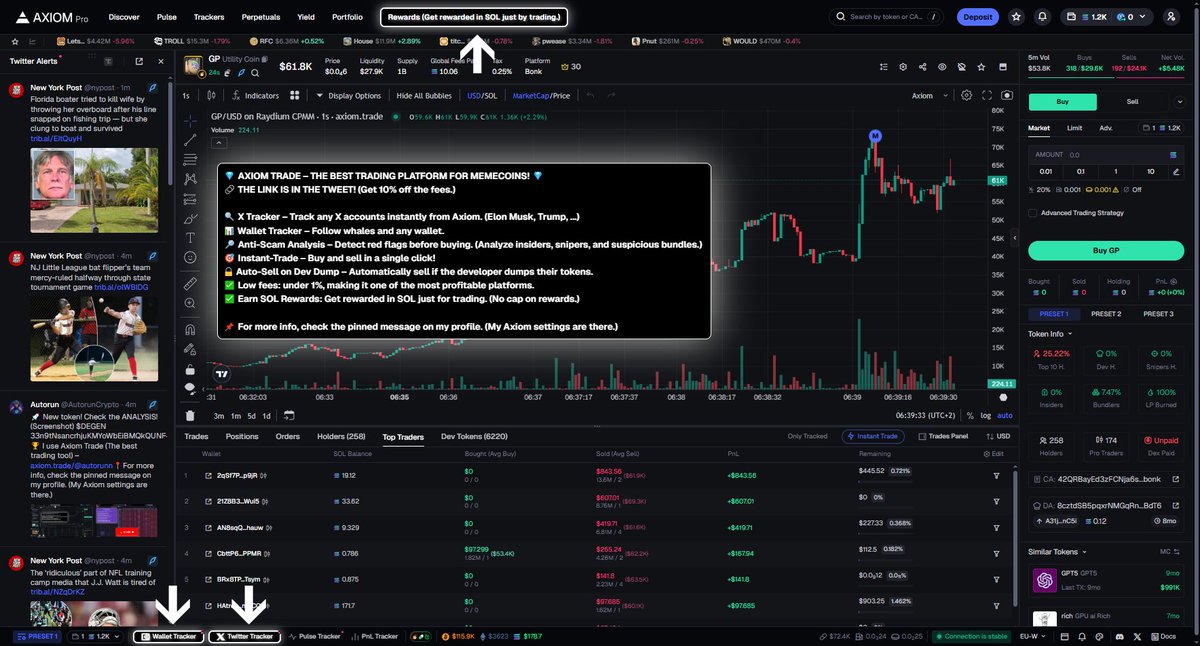Open the Discover menu

(124, 17)
